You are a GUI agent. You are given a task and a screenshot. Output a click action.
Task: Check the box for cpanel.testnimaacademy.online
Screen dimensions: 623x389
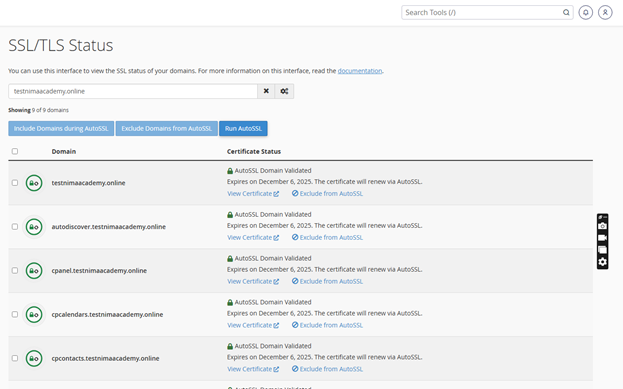pos(15,270)
